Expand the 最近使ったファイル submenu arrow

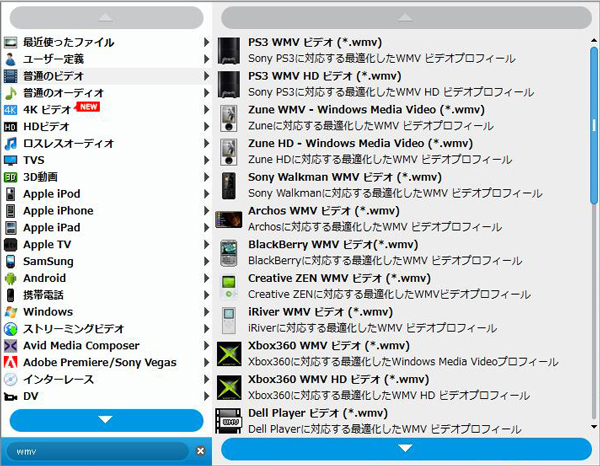[206, 42]
